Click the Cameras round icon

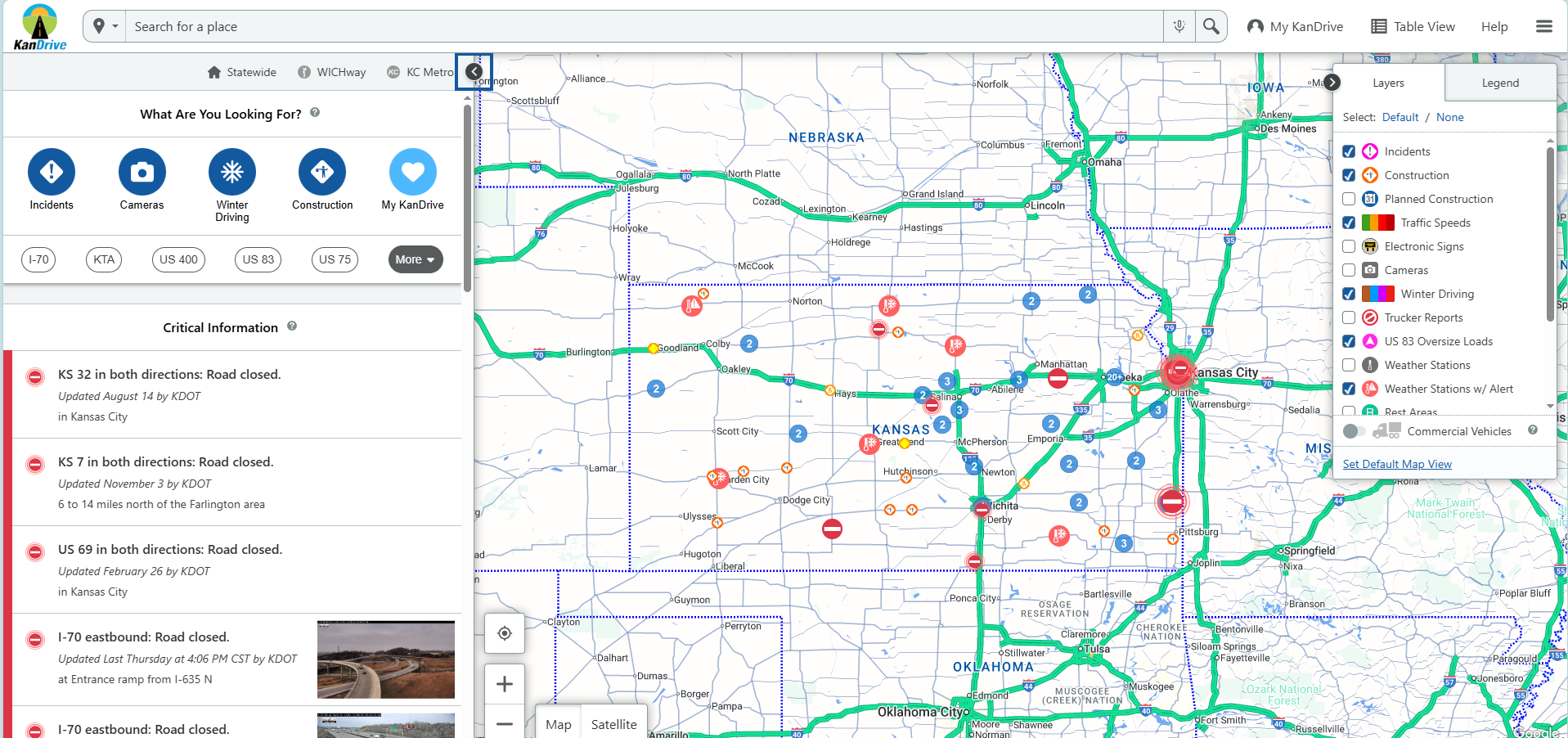coord(142,172)
